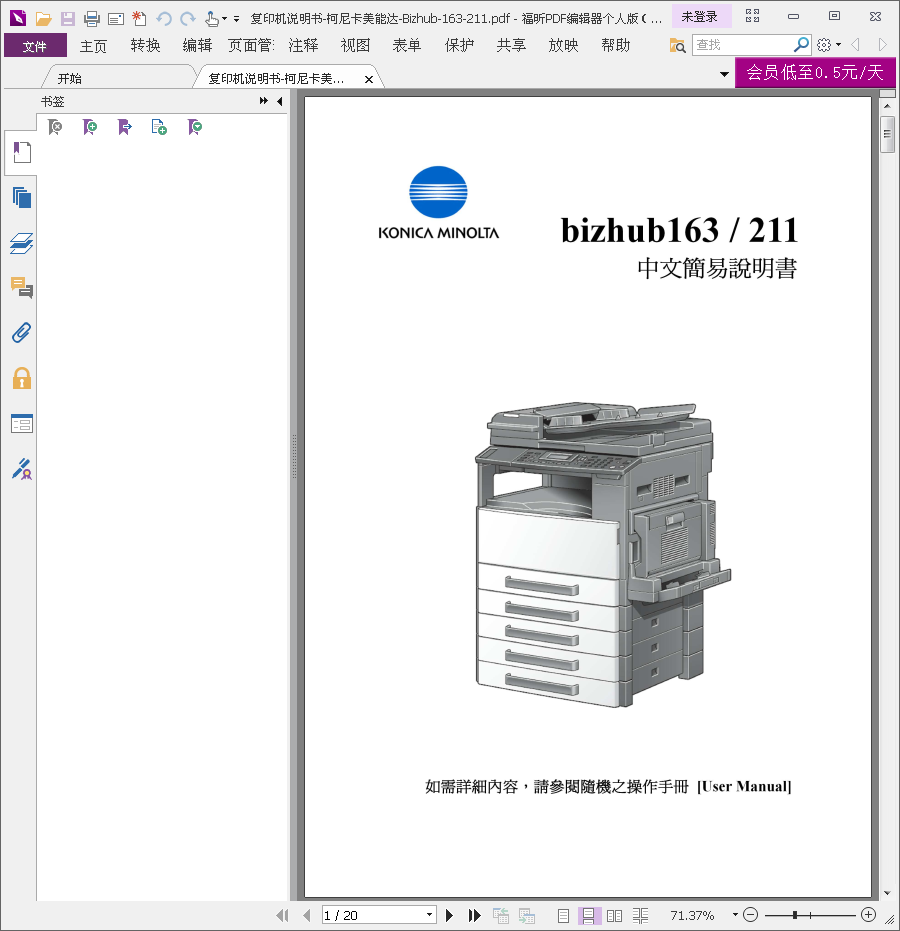Viewport: 900px width, 931px height.
Task: Select the 注释 ribbon tab
Action: [x=303, y=46]
